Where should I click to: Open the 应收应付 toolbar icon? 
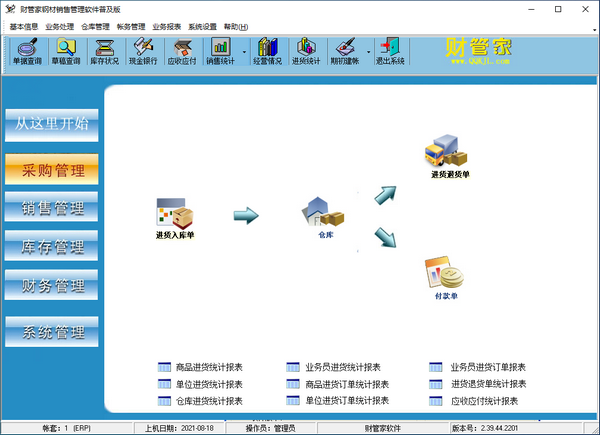[x=181, y=50]
